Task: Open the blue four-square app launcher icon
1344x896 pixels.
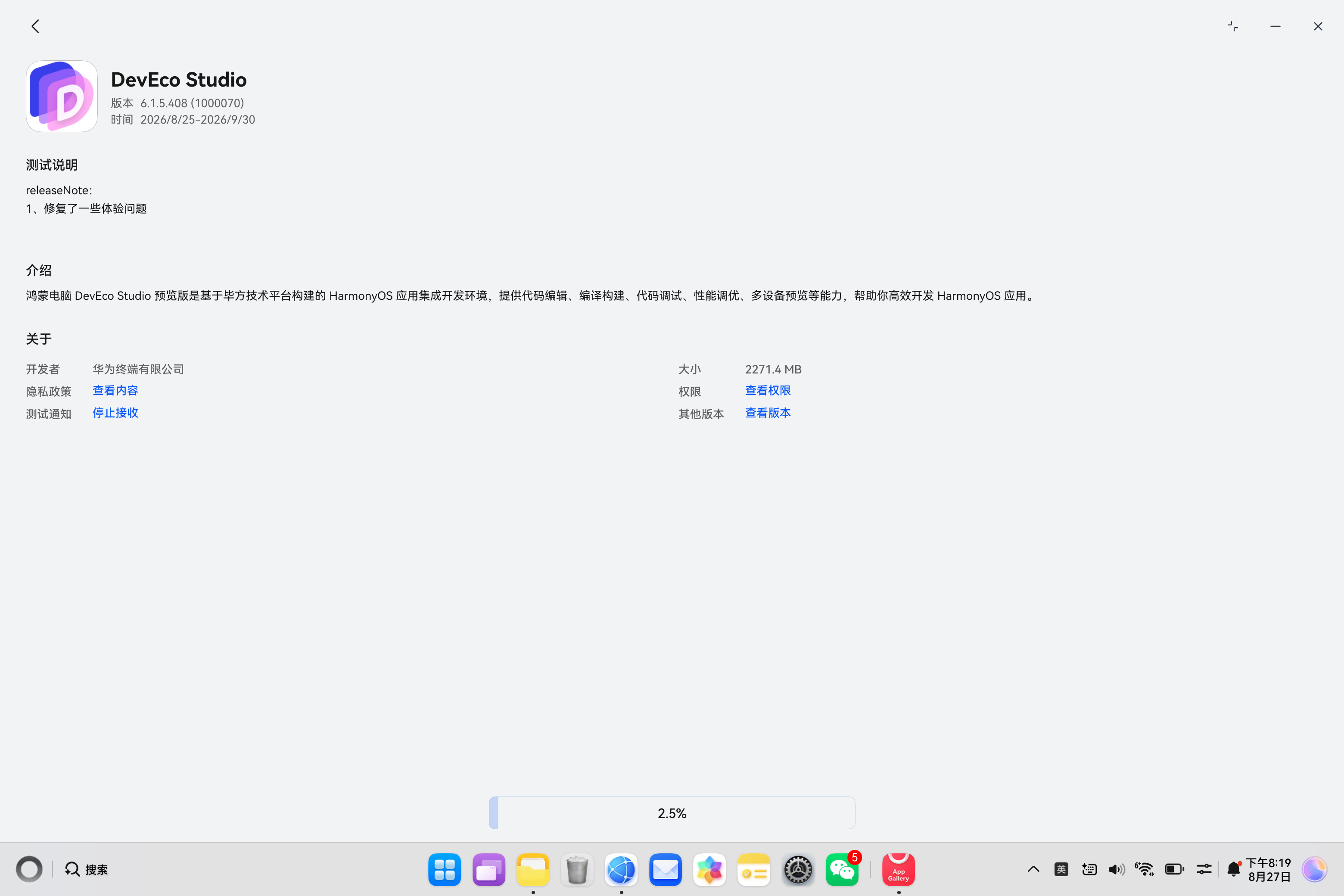Action: tap(445, 870)
